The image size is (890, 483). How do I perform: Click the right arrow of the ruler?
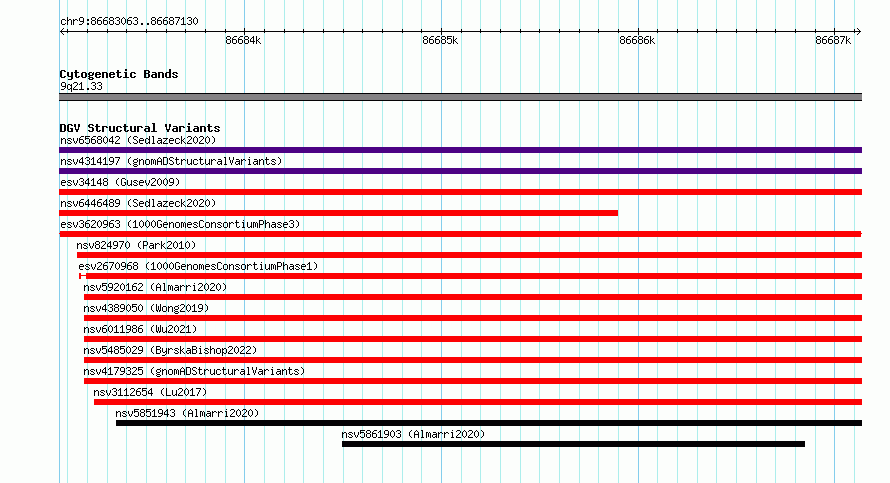coord(859,32)
